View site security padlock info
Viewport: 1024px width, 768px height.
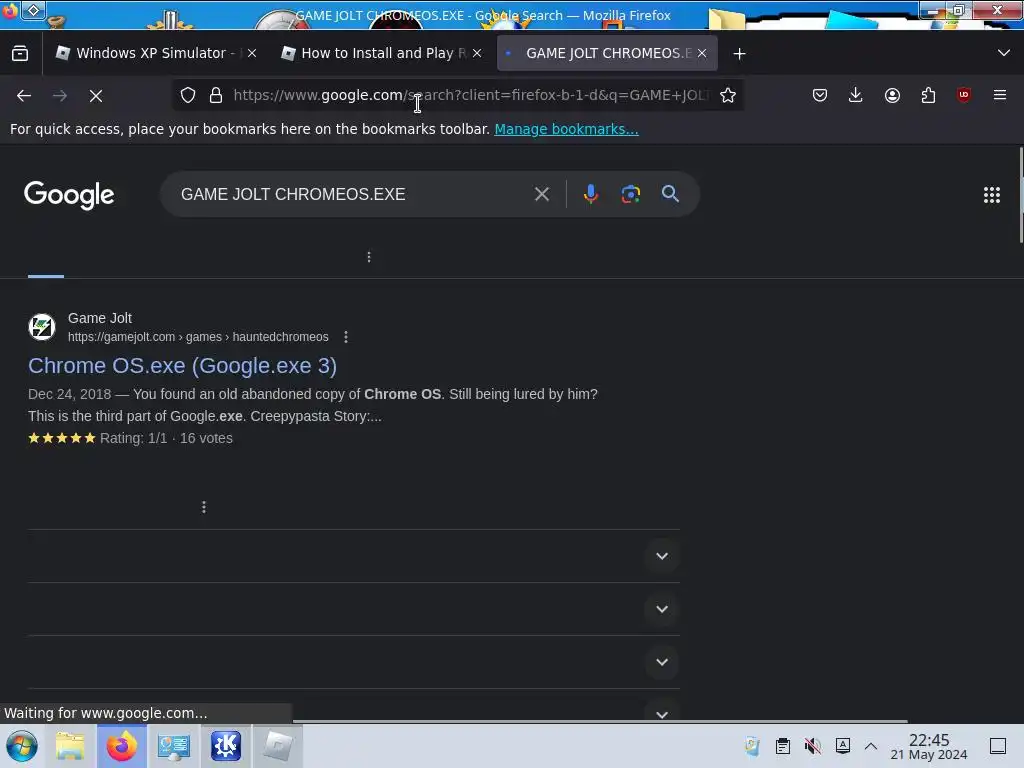pyautogui.click(x=216, y=95)
